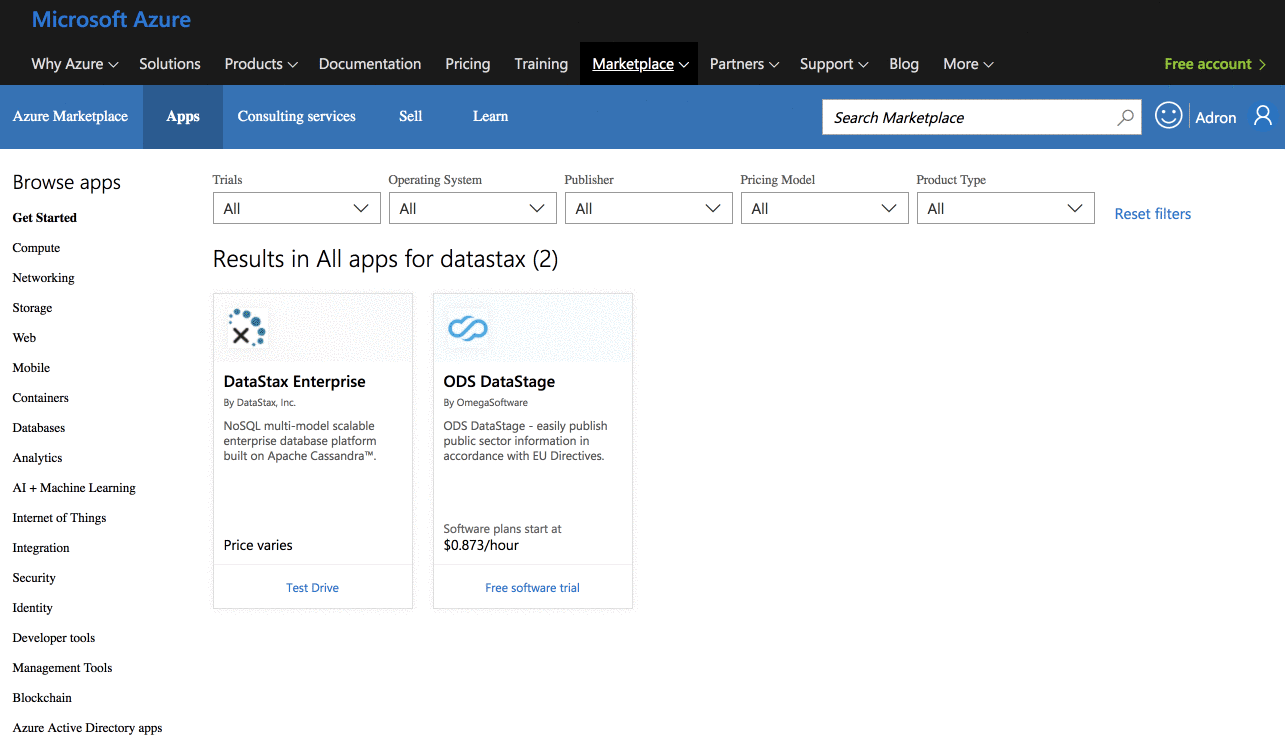Open the Documentation link
The width and height of the screenshot is (1285, 752).
click(370, 64)
